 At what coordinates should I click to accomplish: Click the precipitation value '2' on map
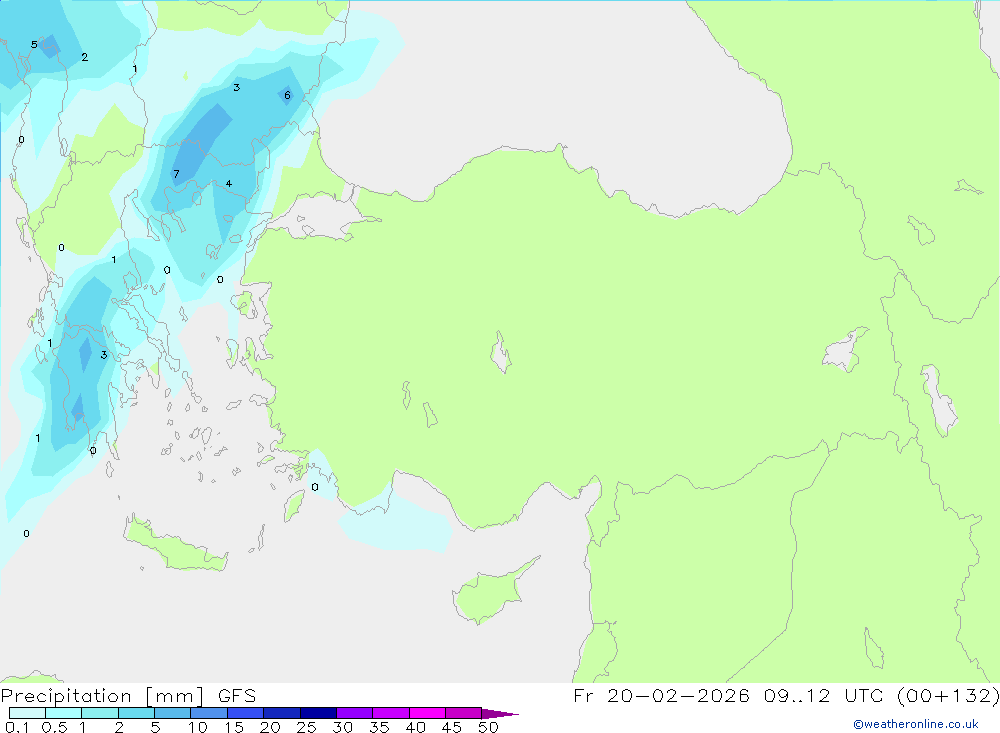click(x=85, y=57)
